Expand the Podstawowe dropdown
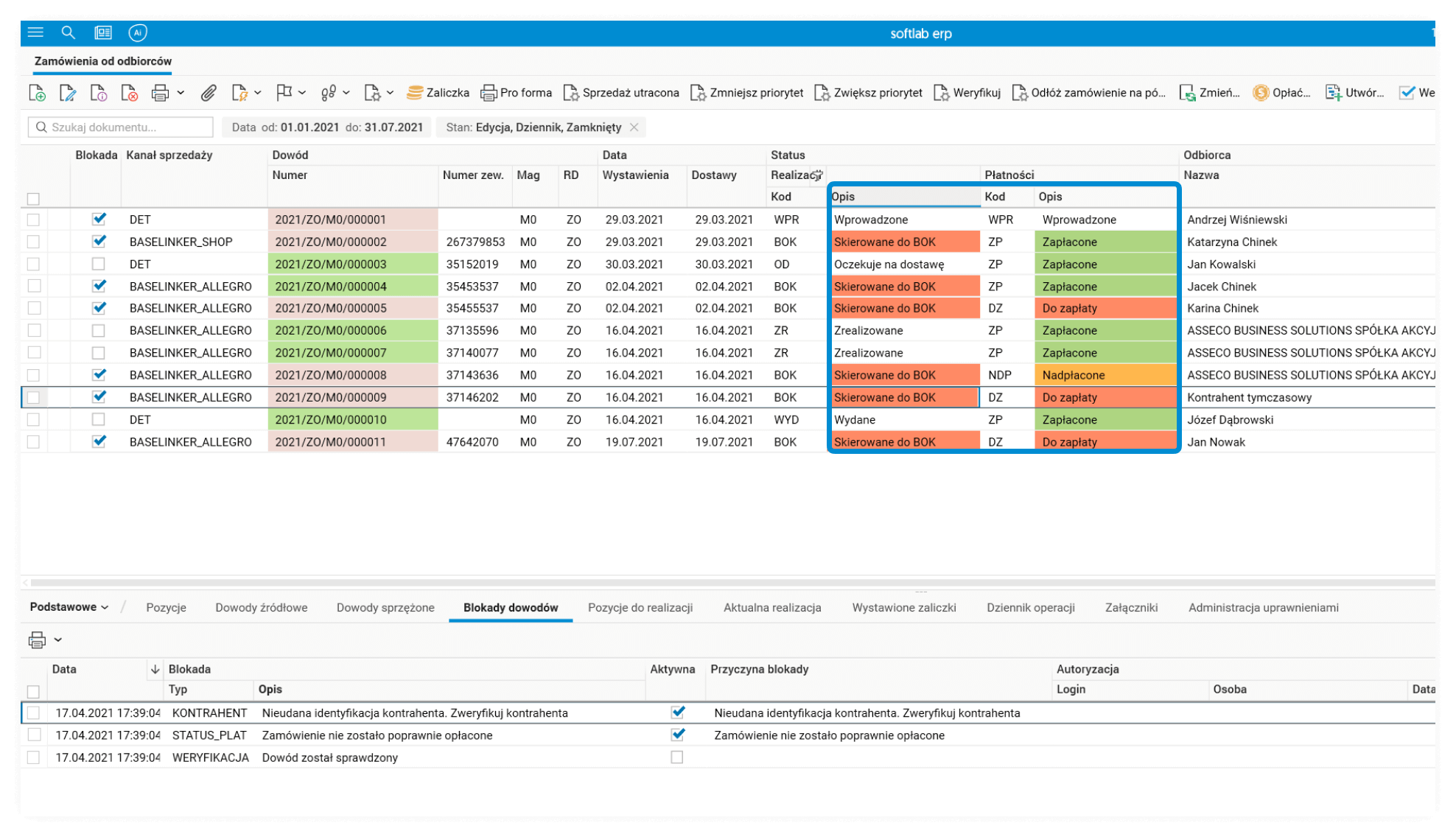 click(x=69, y=607)
